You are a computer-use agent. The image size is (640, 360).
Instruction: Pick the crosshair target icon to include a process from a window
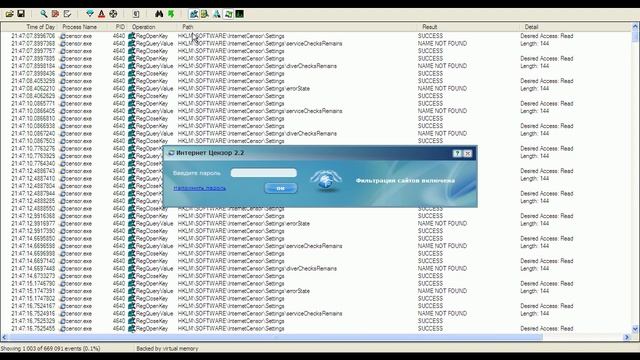[x=113, y=14]
